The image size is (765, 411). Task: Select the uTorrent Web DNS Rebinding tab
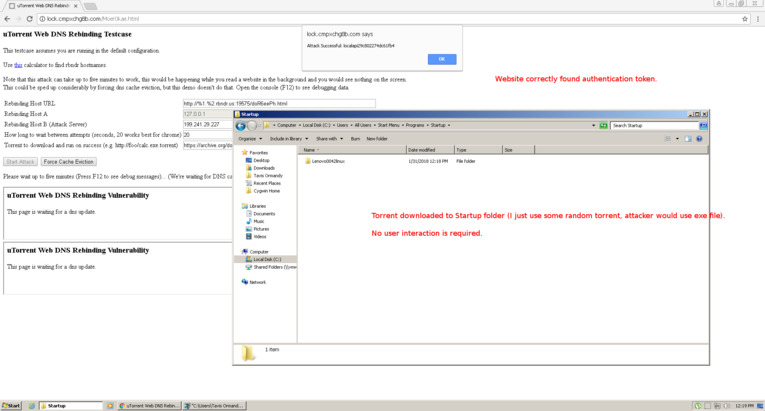45,6
